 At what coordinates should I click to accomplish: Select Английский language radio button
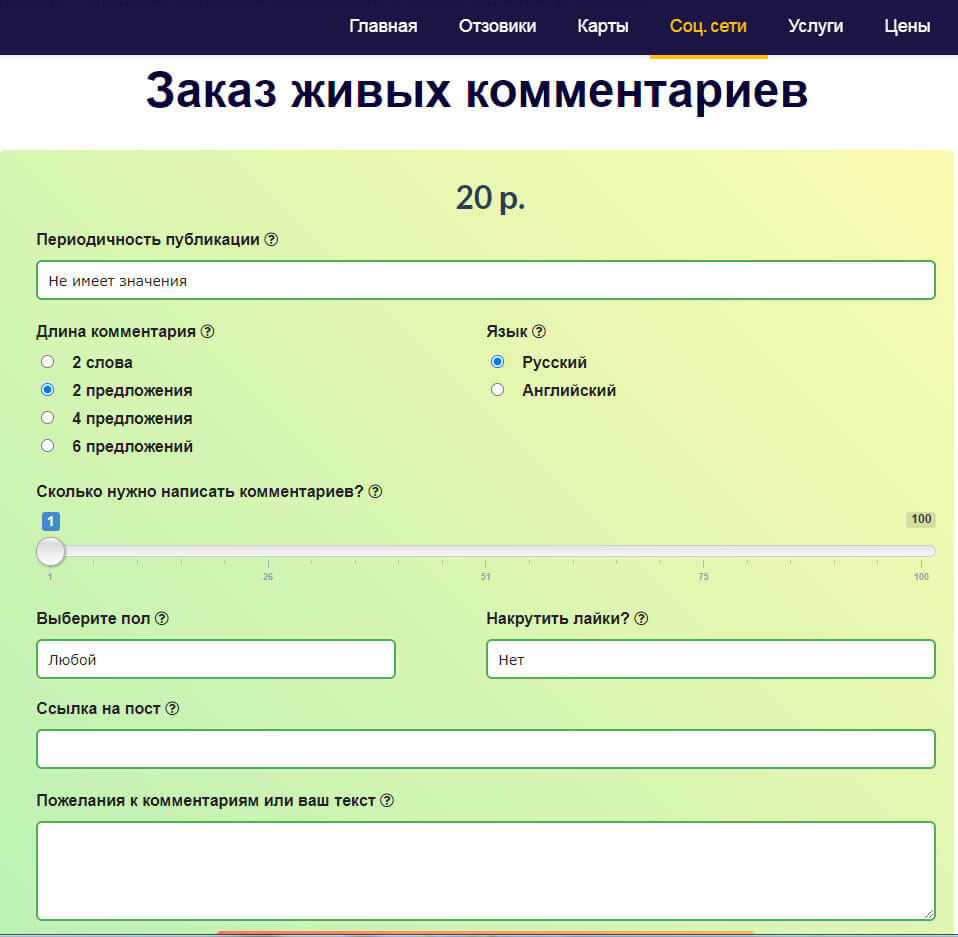pos(497,390)
